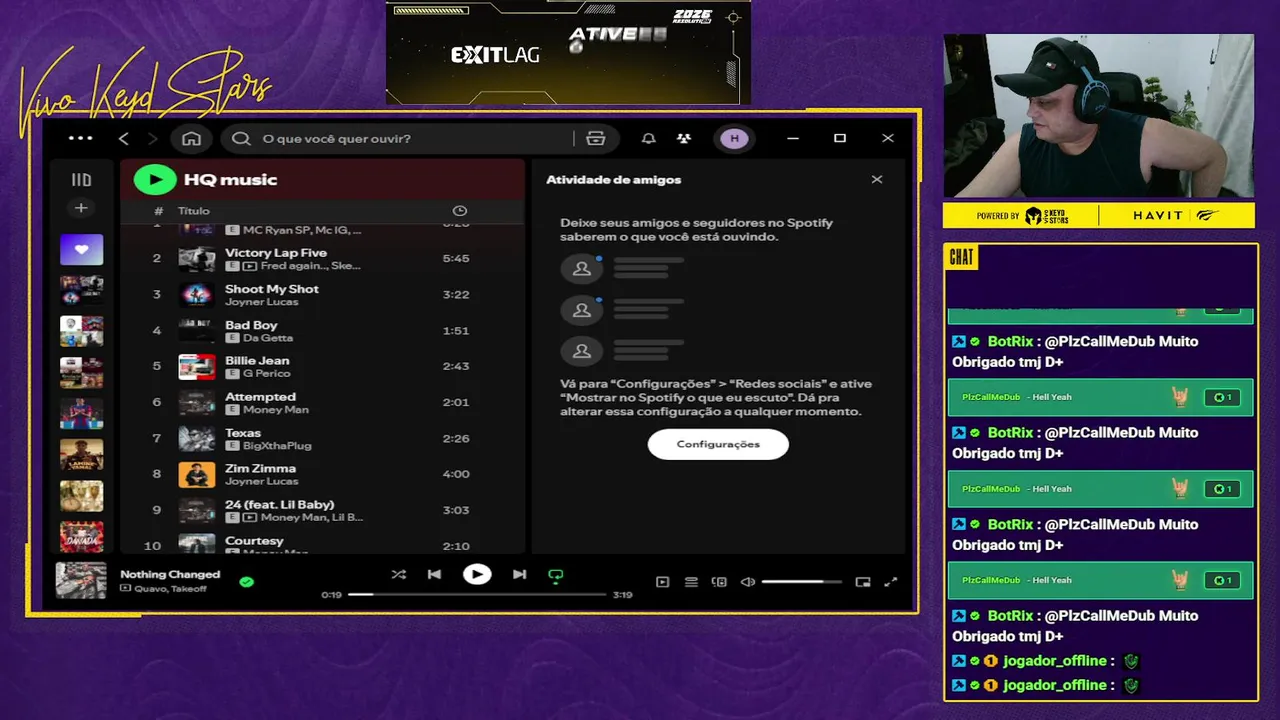Open the Liked Songs heart playlist
Image resolution: width=1280 pixels, height=720 pixels.
click(x=81, y=249)
